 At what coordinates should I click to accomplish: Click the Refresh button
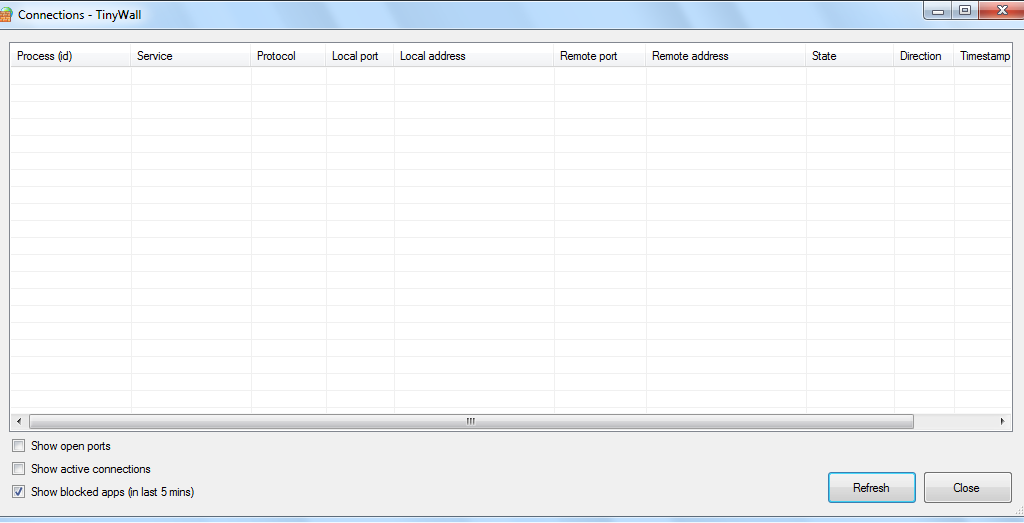[871, 488]
